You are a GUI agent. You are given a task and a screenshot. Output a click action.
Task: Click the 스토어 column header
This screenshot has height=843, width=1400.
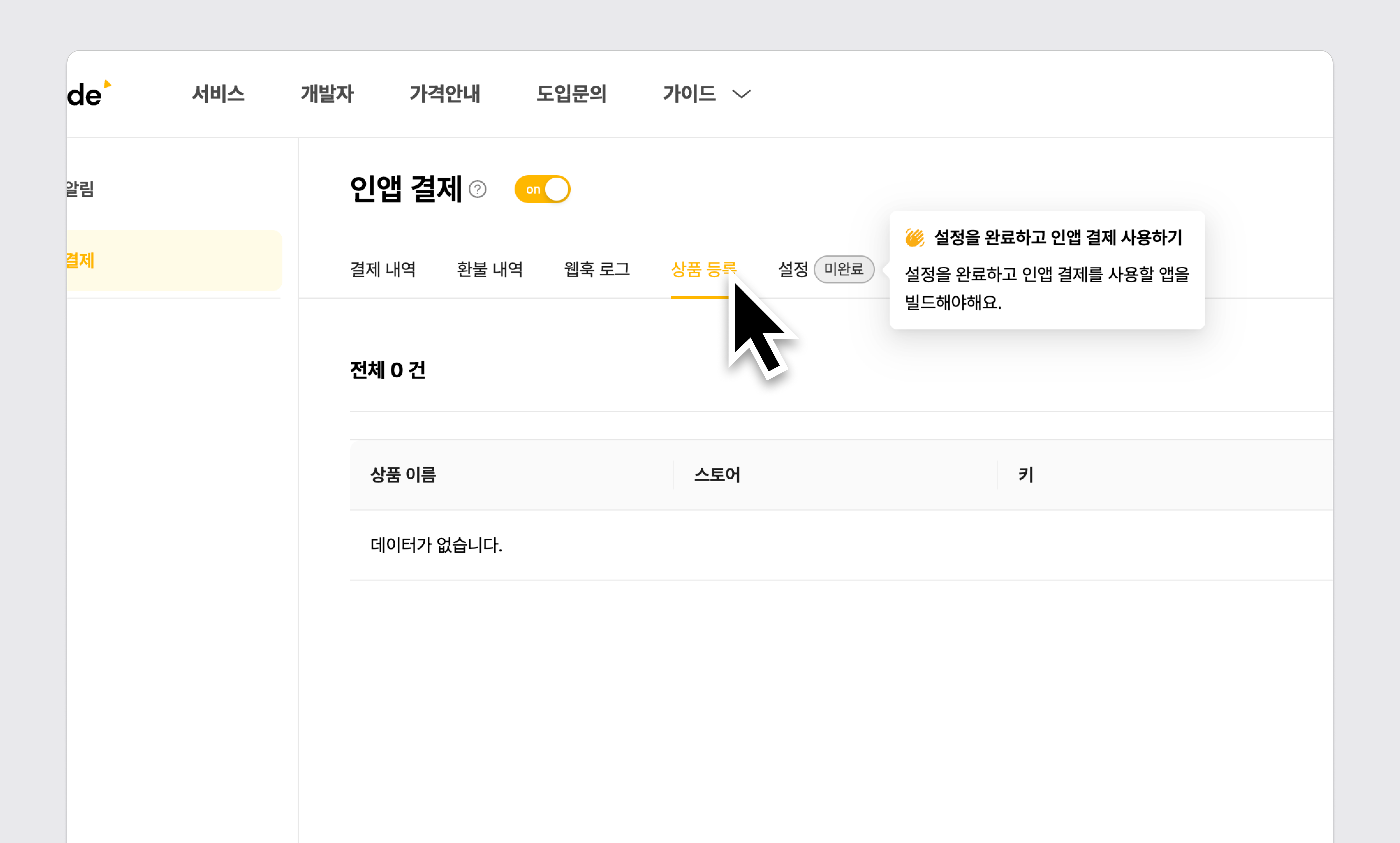[718, 475]
